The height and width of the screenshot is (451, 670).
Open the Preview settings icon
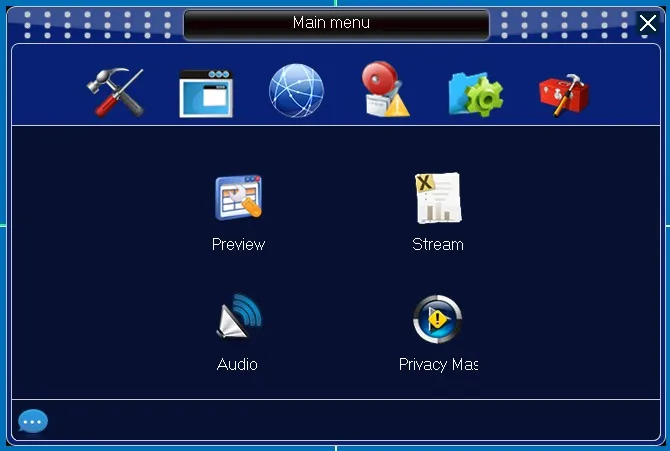click(x=238, y=197)
